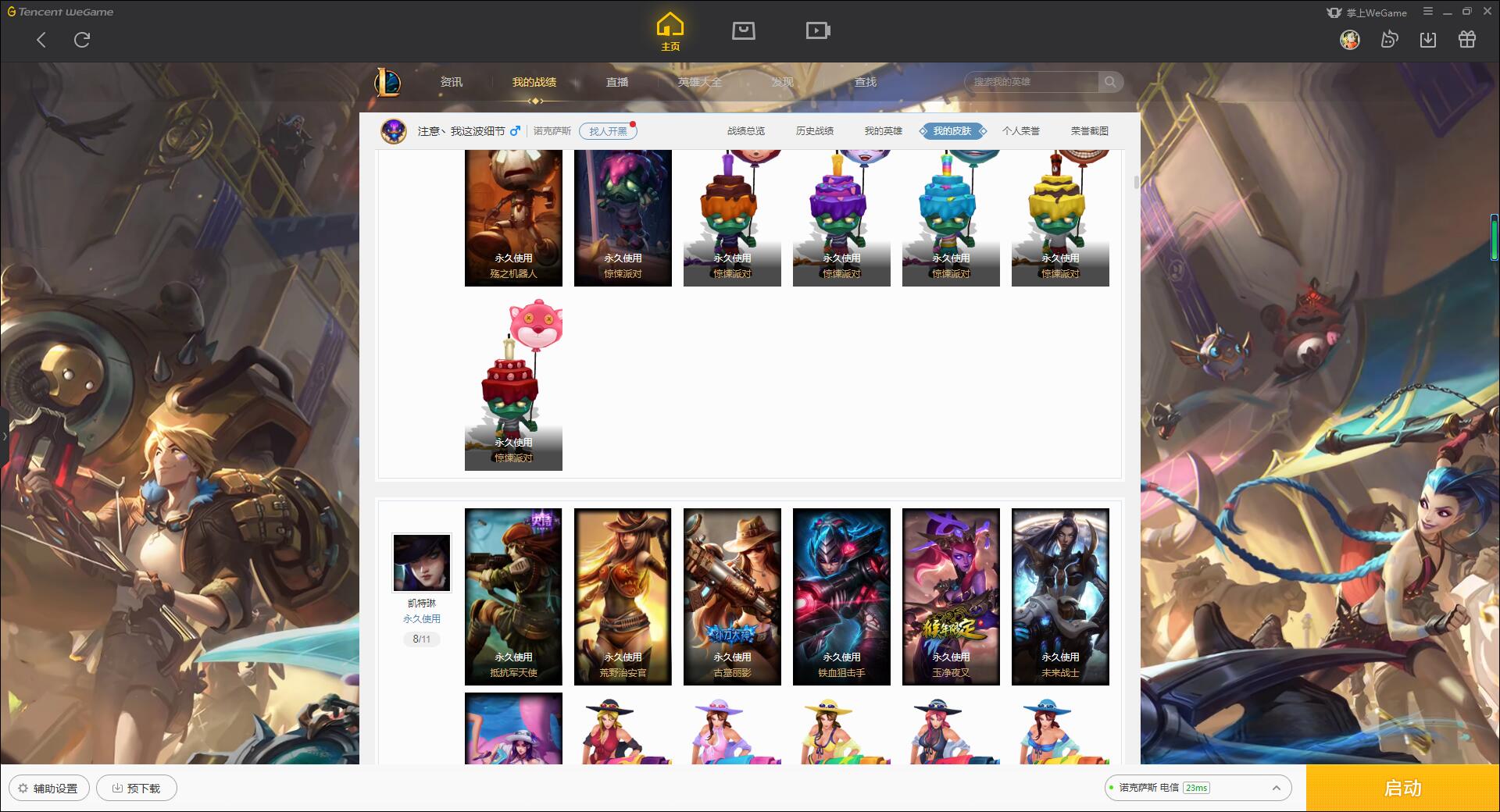
Task: Click the magnifier search button
Action: 1110,82
